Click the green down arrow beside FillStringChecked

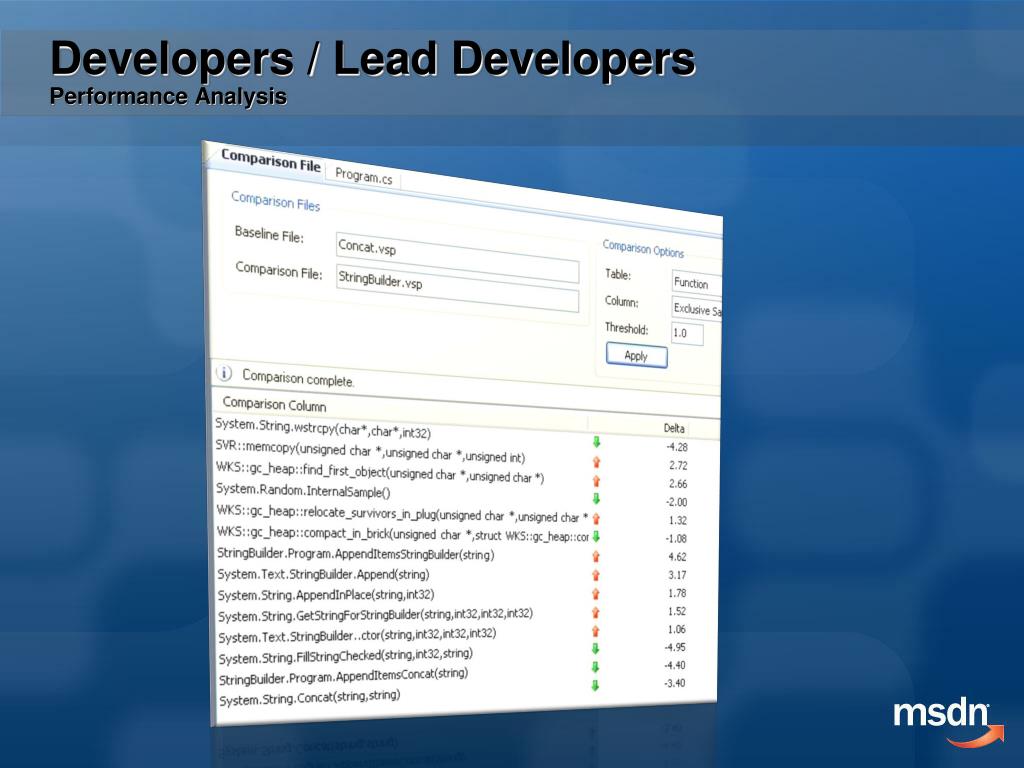pyautogui.click(x=596, y=648)
